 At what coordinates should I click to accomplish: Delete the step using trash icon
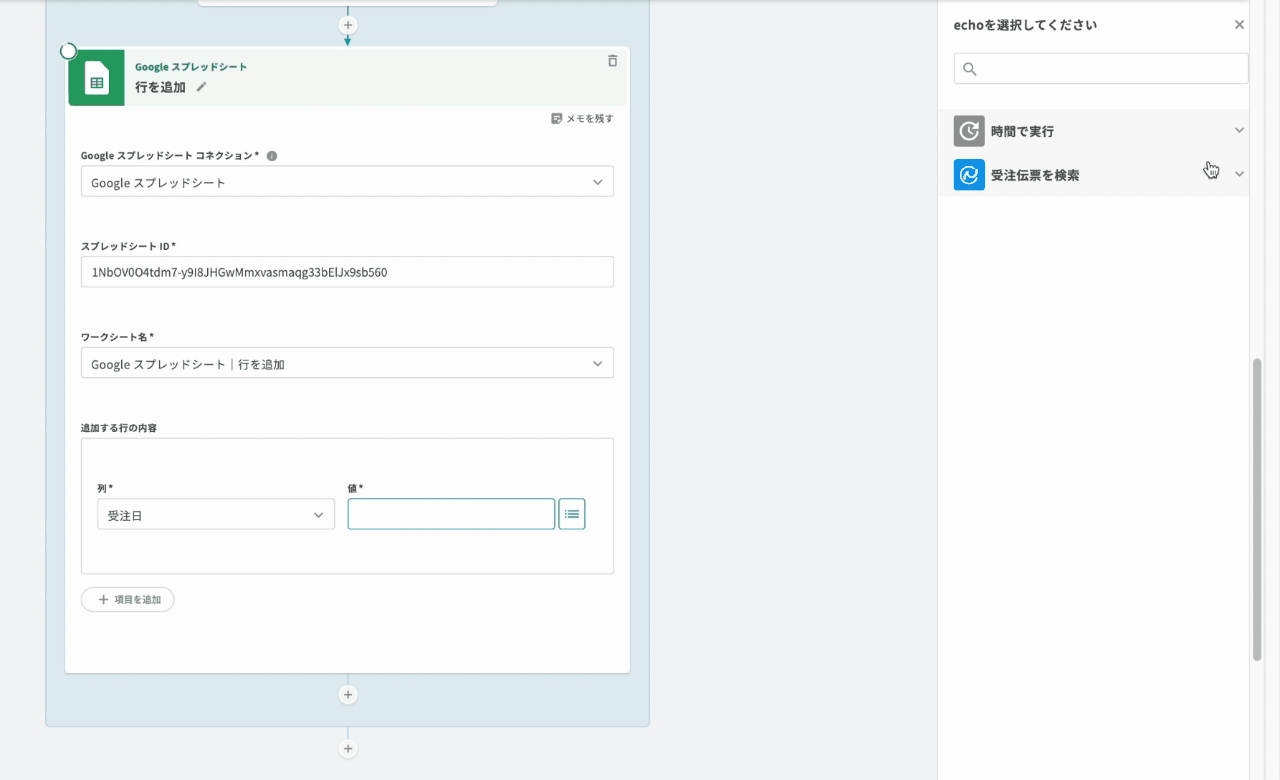click(612, 61)
